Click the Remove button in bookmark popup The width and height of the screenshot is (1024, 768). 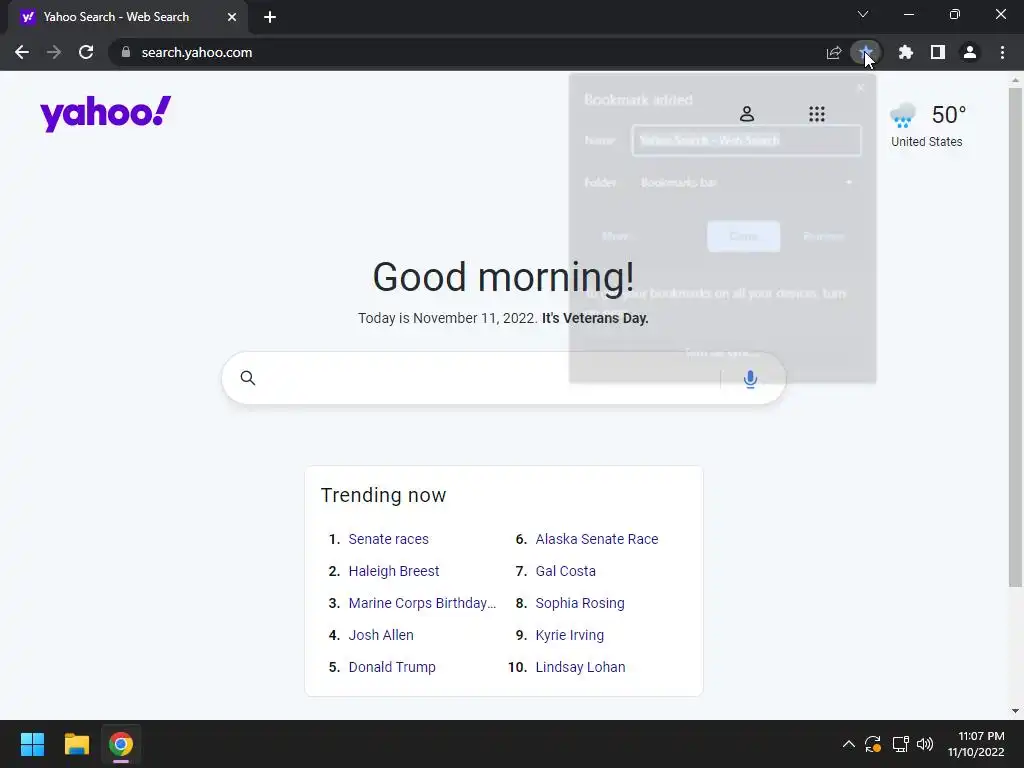pos(824,236)
